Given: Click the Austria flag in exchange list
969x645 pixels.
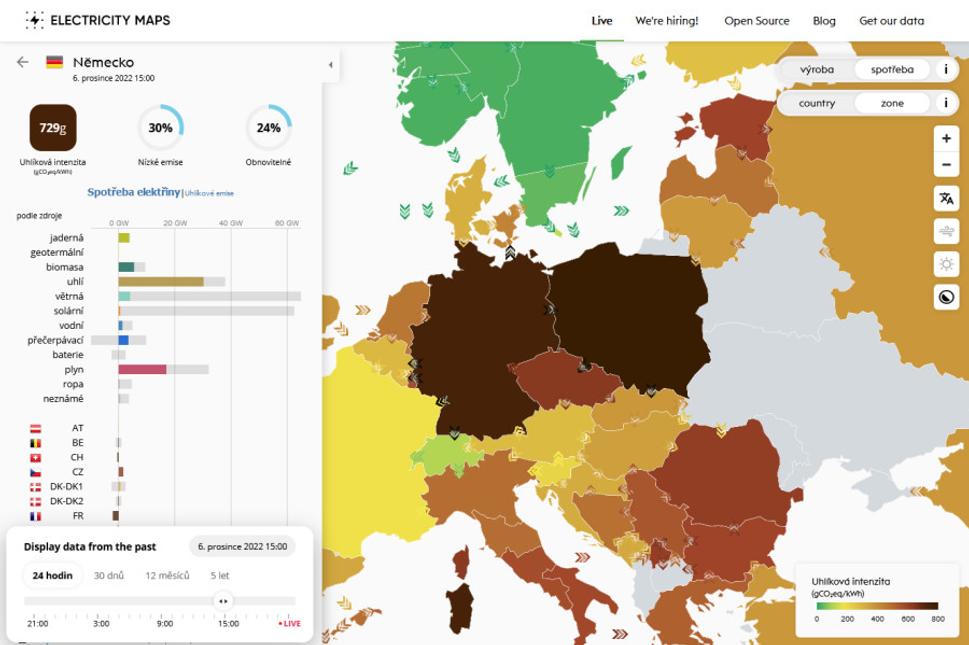Looking at the screenshot, I should 36,428.
